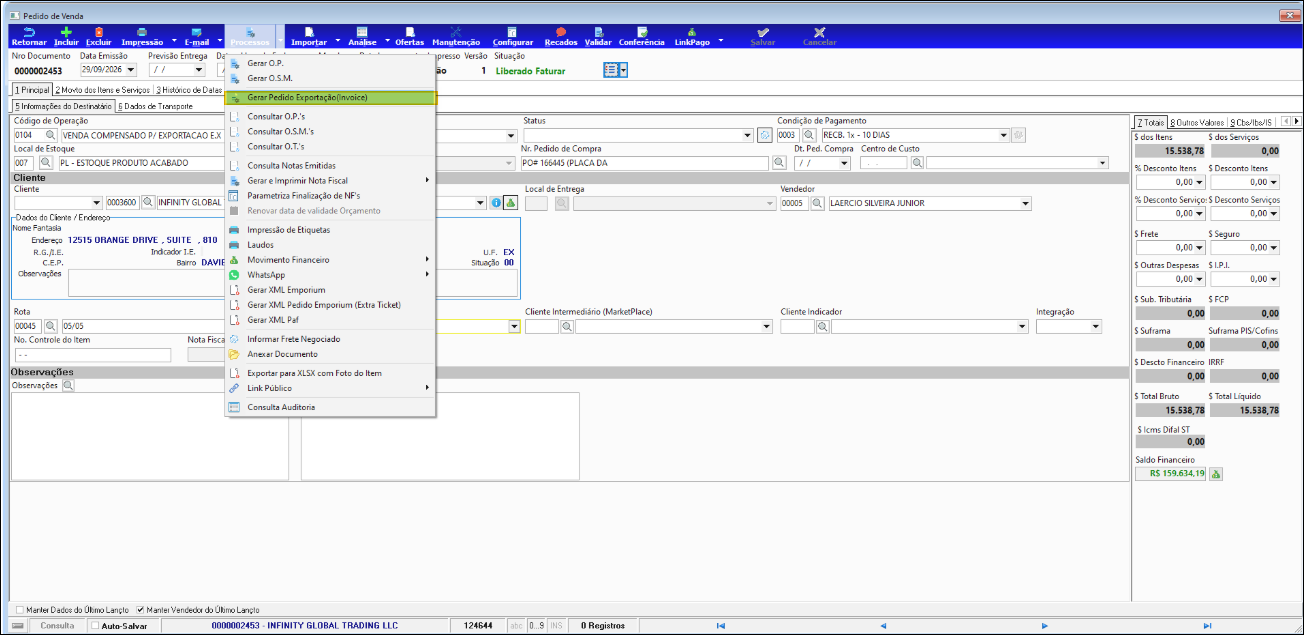This screenshot has height=635, width=1304.
Task: Expand the Status combo box
Action: pyautogui.click(x=748, y=135)
